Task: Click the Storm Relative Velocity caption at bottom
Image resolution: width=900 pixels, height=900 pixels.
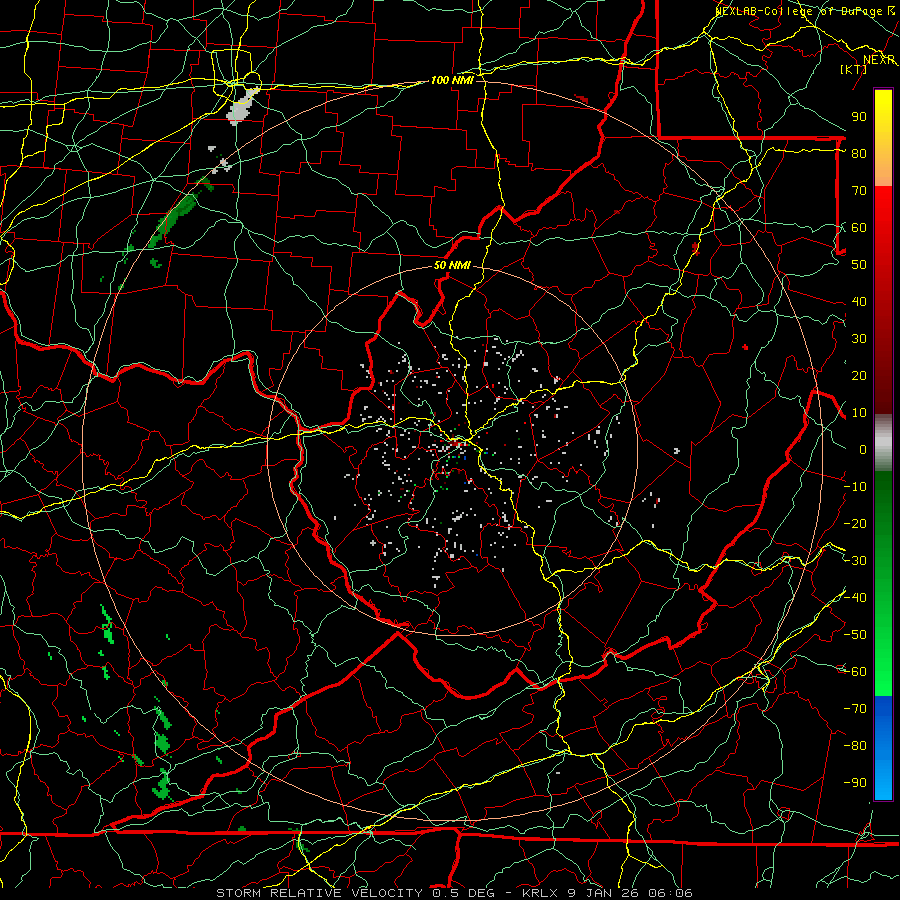Action: point(454,893)
